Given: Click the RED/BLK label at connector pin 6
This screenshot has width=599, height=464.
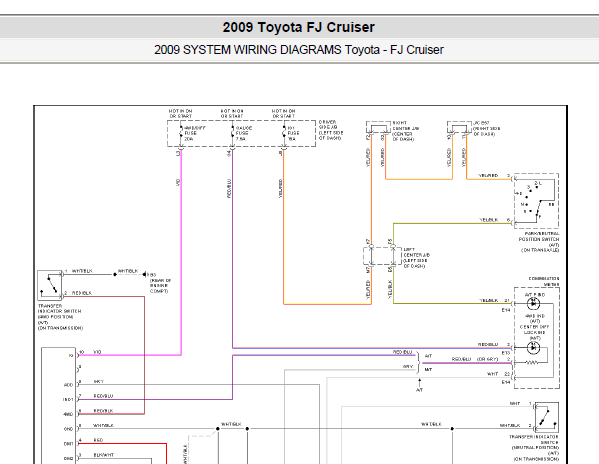Looking at the screenshot, I should click(103, 411).
